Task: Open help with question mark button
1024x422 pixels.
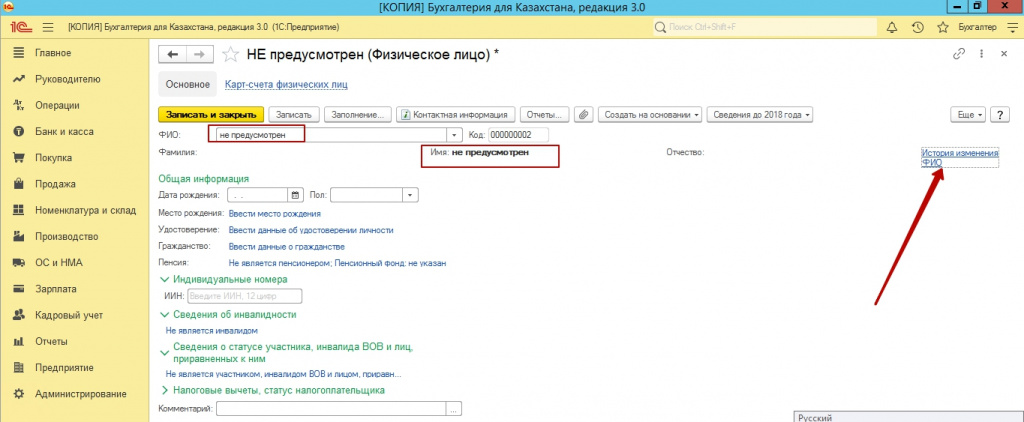Action: coord(1000,114)
